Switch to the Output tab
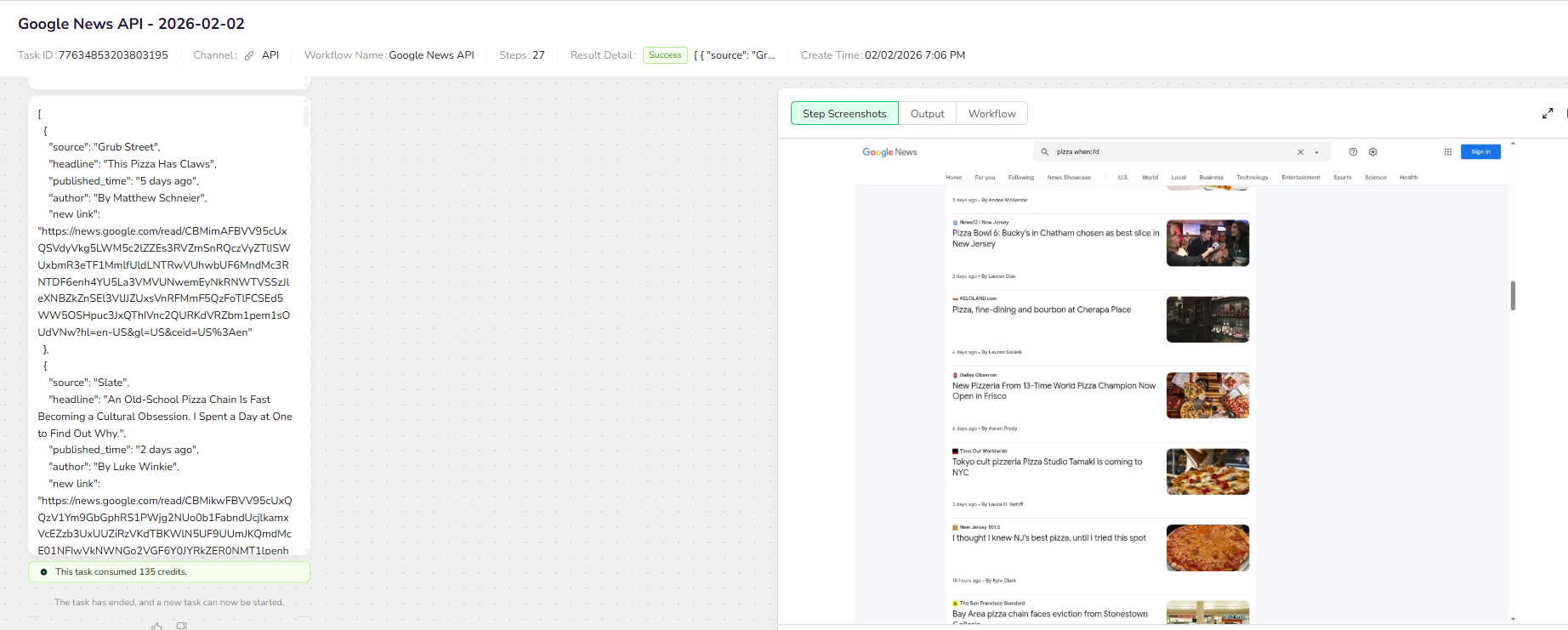 (927, 114)
